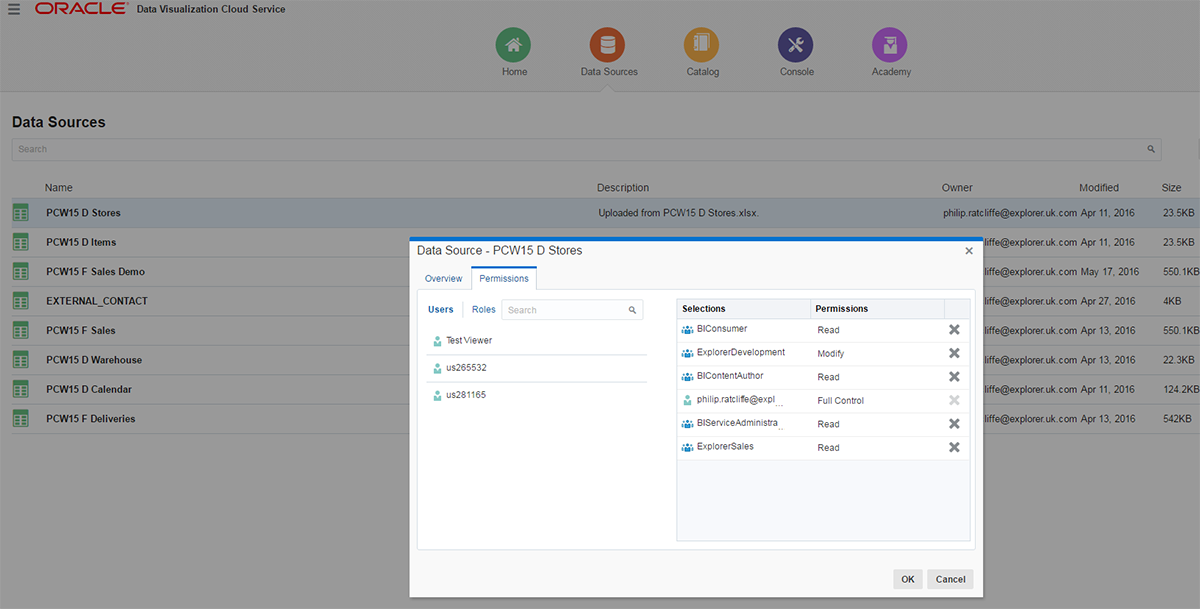Open the PCW15 F Sales Demo data source
The height and width of the screenshot is (609, 1200).
pos(95,272)
